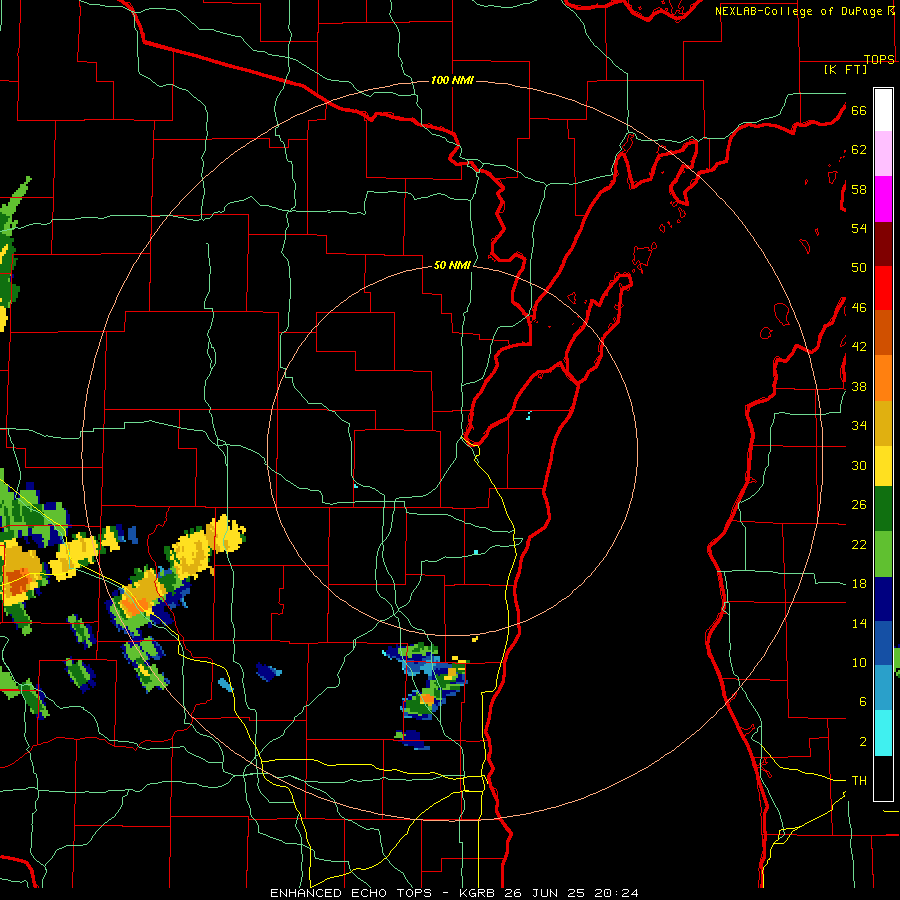Pick the light pink swatch in the color scale
900x900 pixels.
click(883, 154)
